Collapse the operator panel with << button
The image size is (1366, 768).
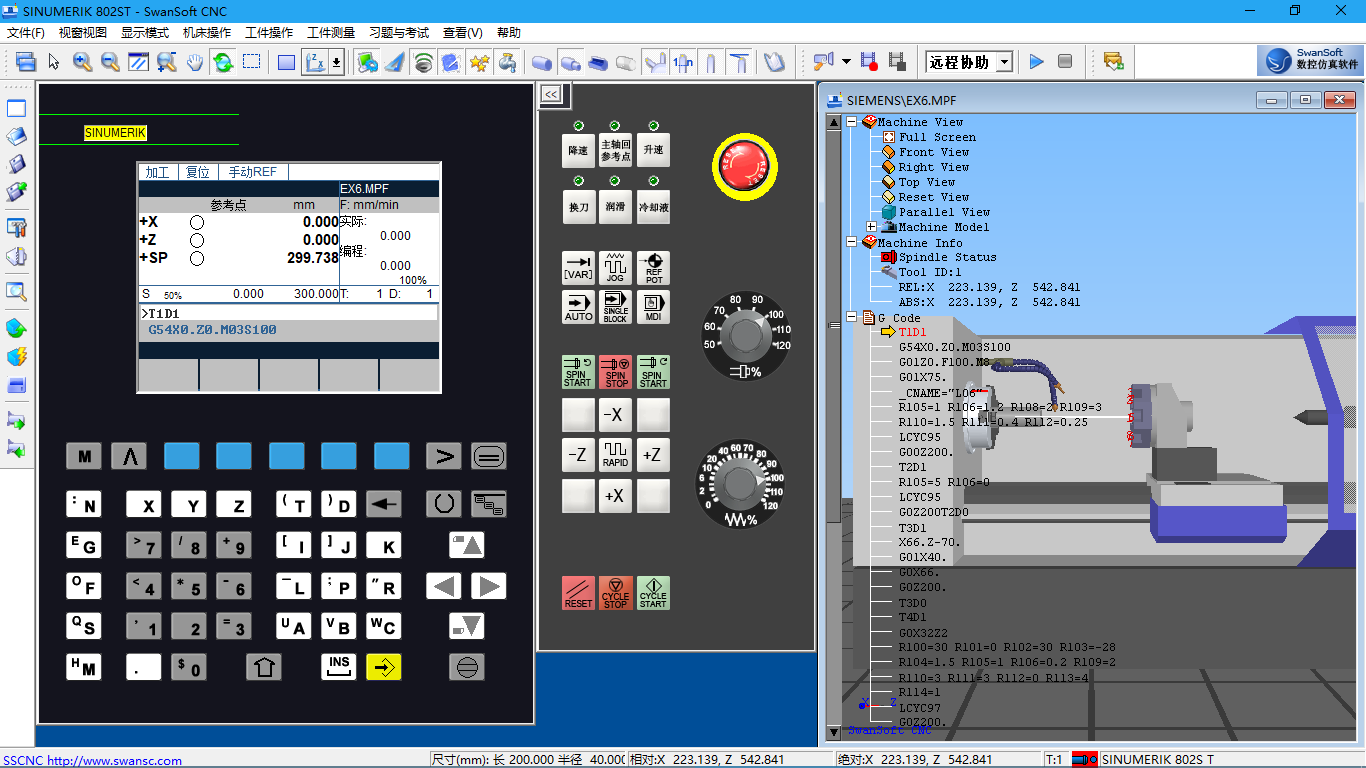point(550,95)
